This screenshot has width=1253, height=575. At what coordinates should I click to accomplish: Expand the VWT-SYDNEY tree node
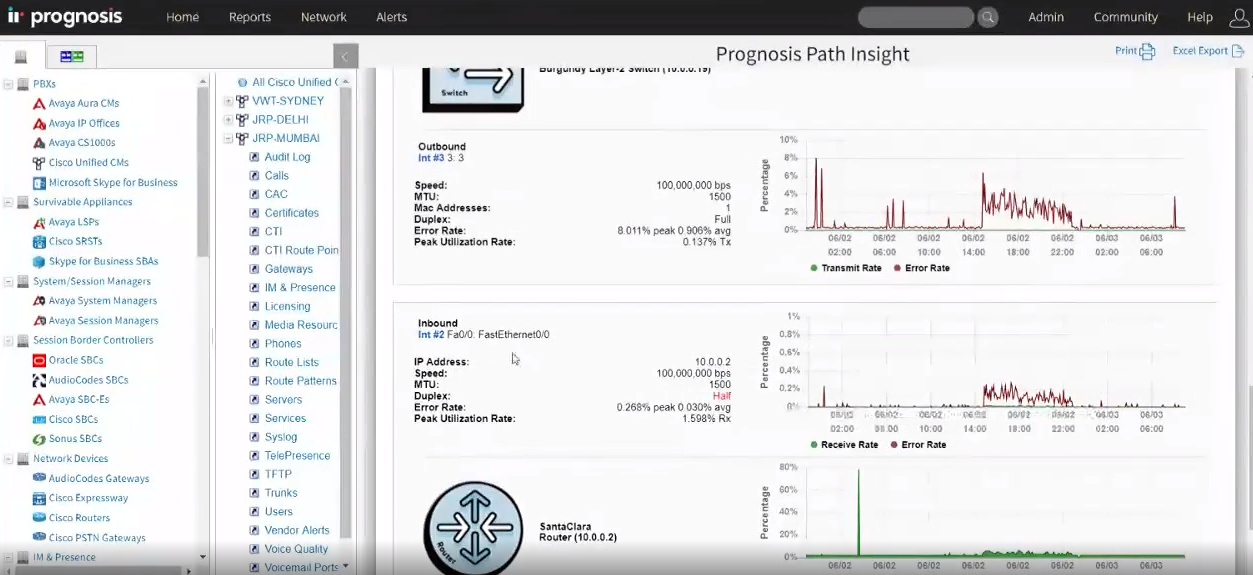click(x=228, y=101)
